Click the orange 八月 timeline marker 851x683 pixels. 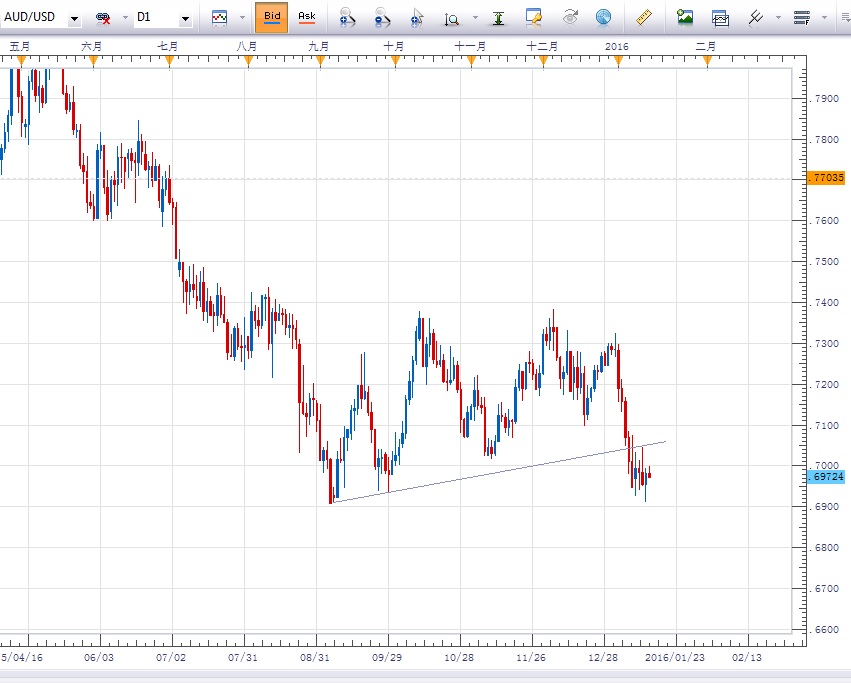pos(248,62)
